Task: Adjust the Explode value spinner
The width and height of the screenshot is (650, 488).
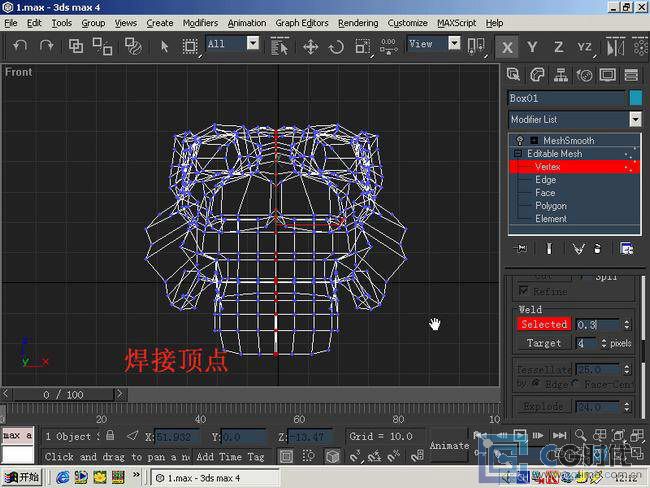Action: click(627, 407)
